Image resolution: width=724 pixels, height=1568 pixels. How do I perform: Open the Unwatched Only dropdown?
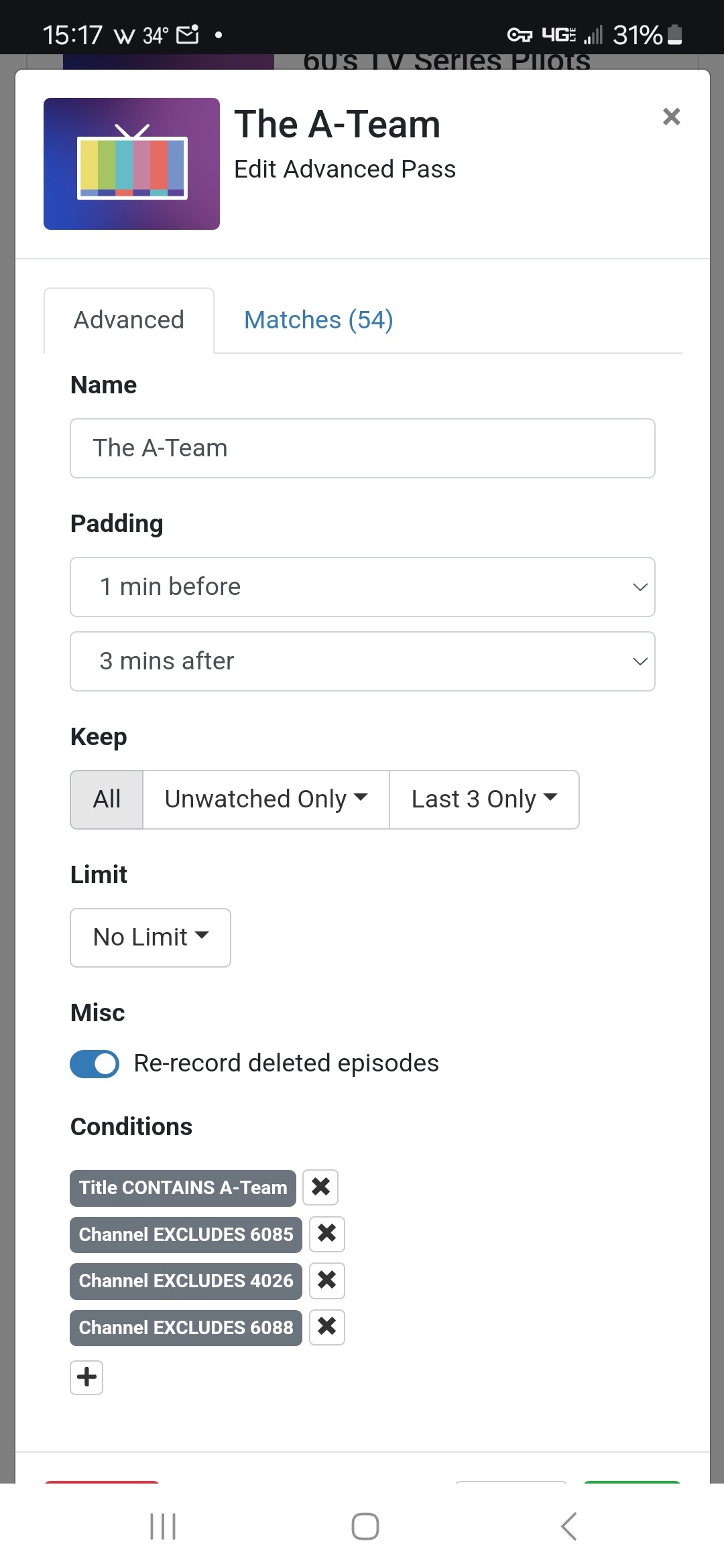pyautogui.click(x=266, y=799)
